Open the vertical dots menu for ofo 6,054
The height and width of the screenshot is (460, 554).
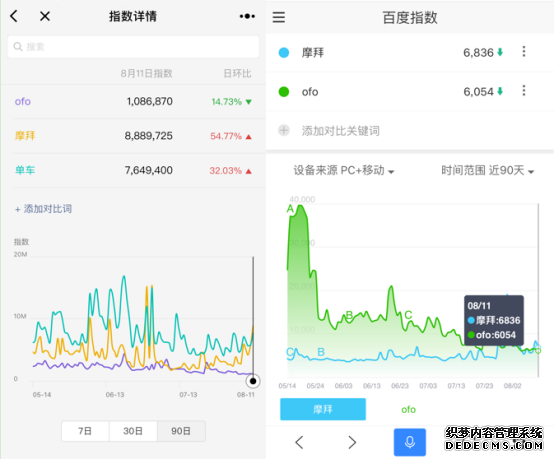point(524,91)
